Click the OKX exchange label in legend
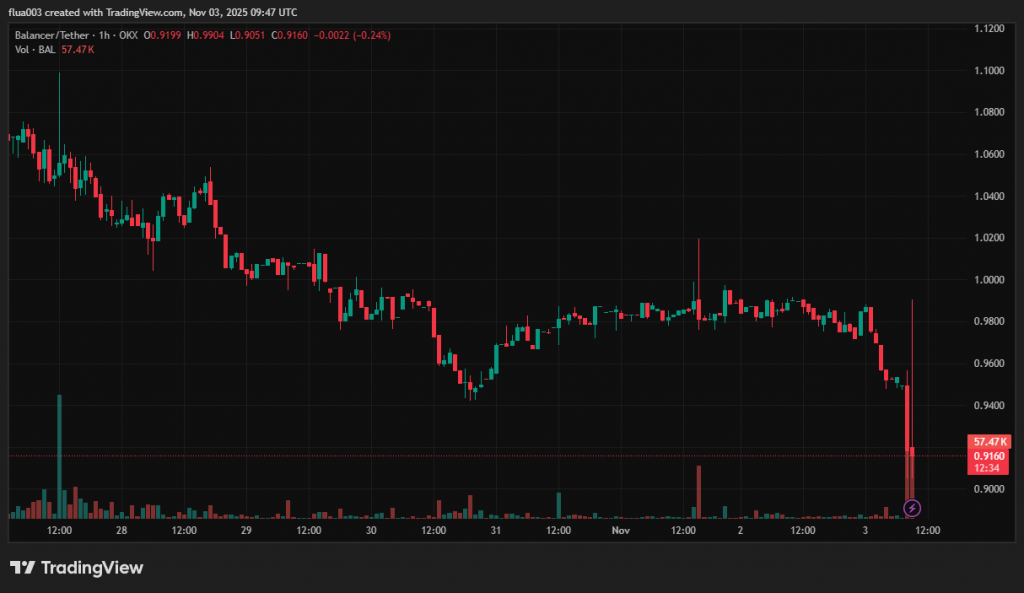1024x593 pixels. 128,35
